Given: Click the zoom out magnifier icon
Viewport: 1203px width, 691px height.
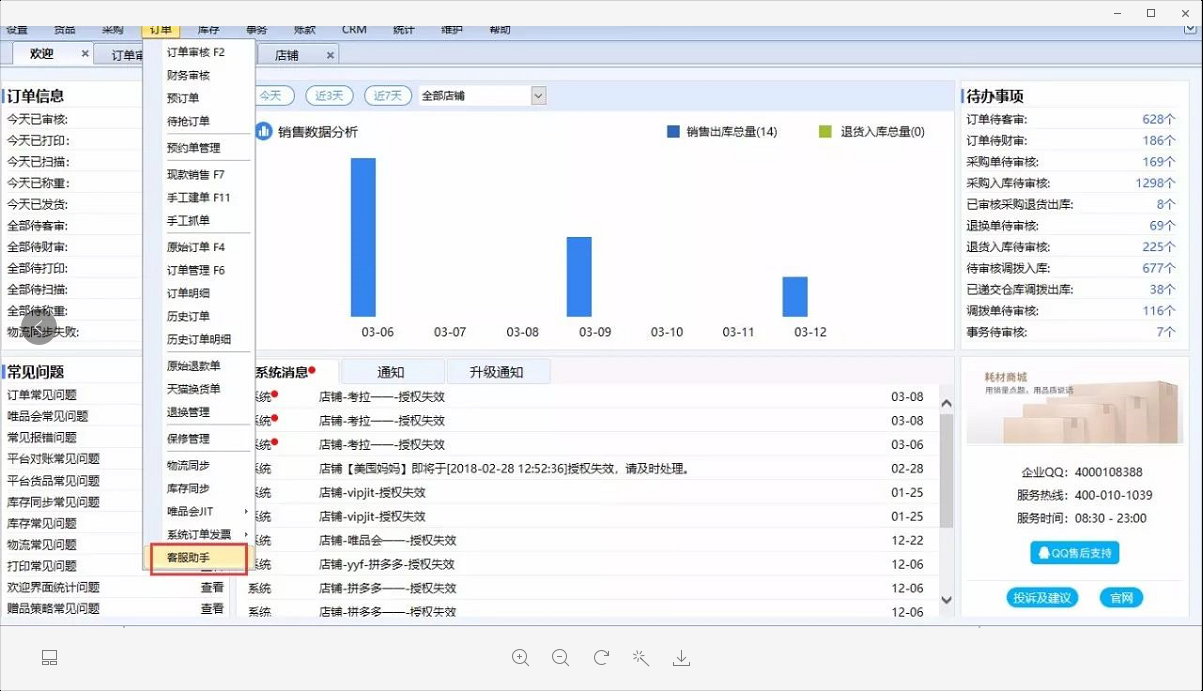Looking at the screenshot, I should (x=560, y=657).
